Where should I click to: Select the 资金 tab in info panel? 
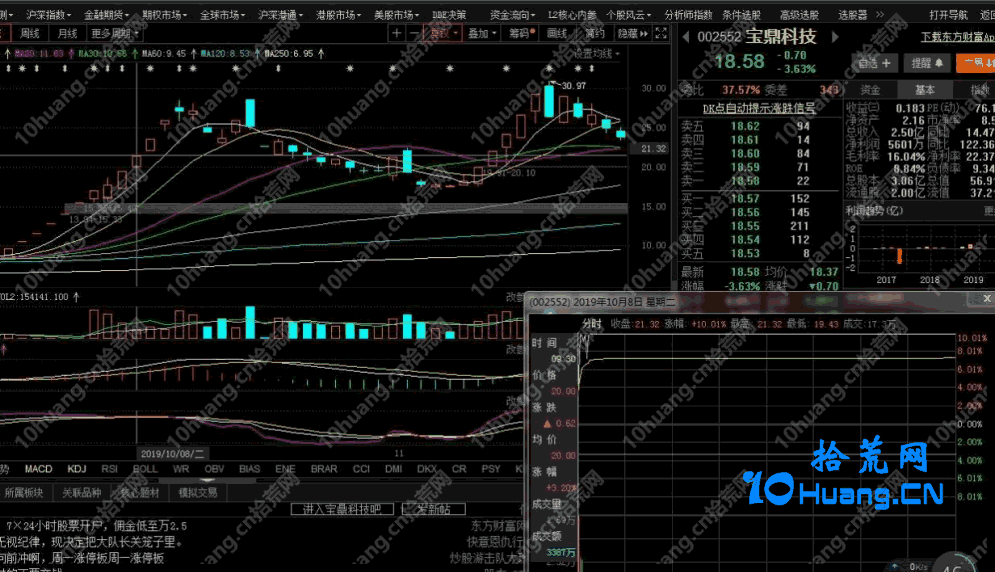click(869, 90)
